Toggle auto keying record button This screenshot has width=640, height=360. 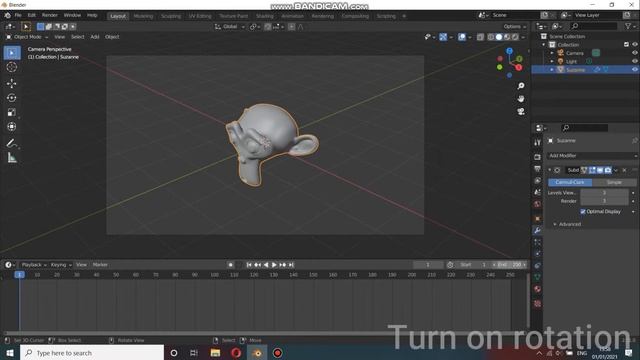(231, 265)
